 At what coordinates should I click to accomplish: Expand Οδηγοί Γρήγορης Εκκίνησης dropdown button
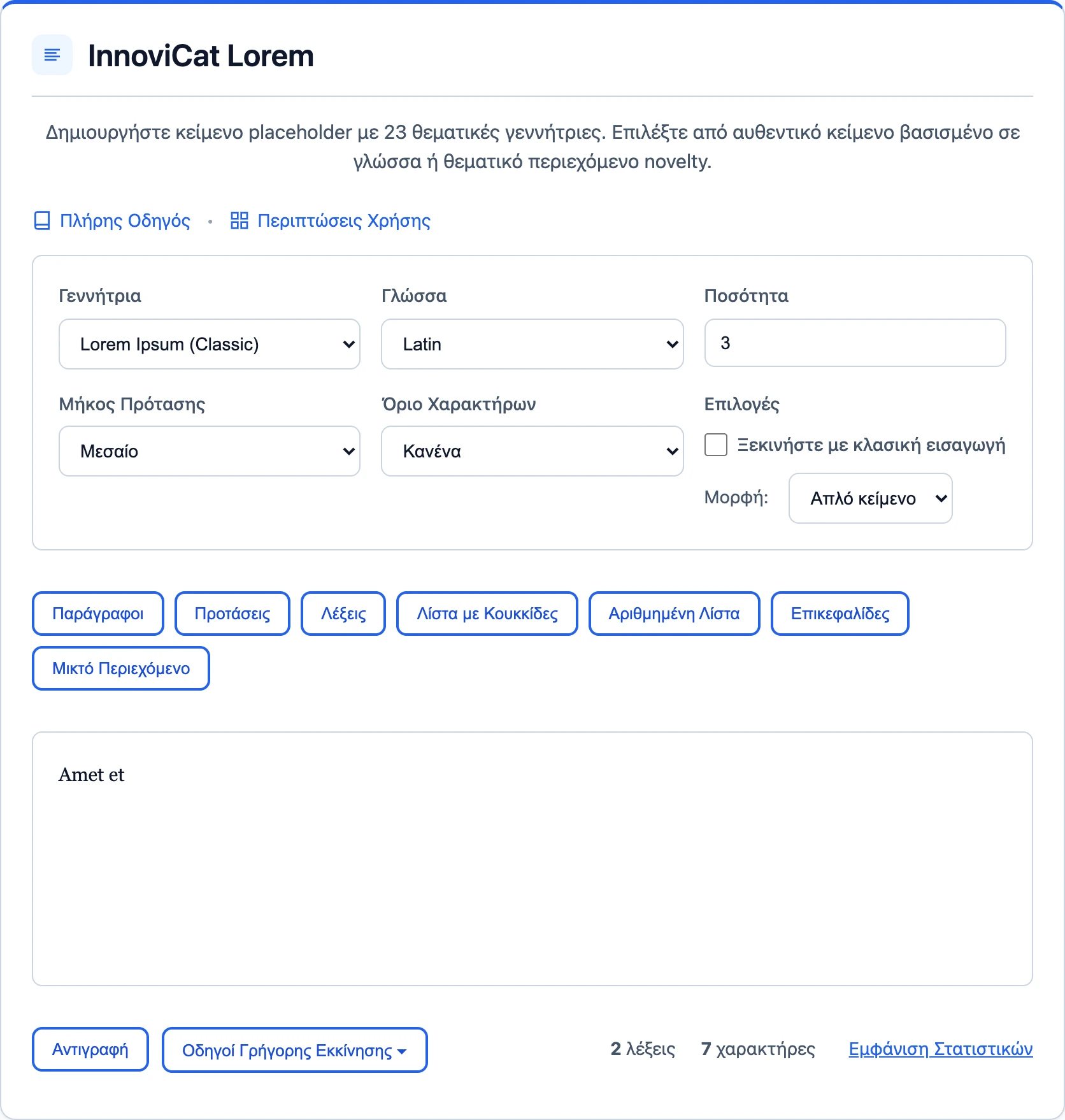coord(295,1050)
